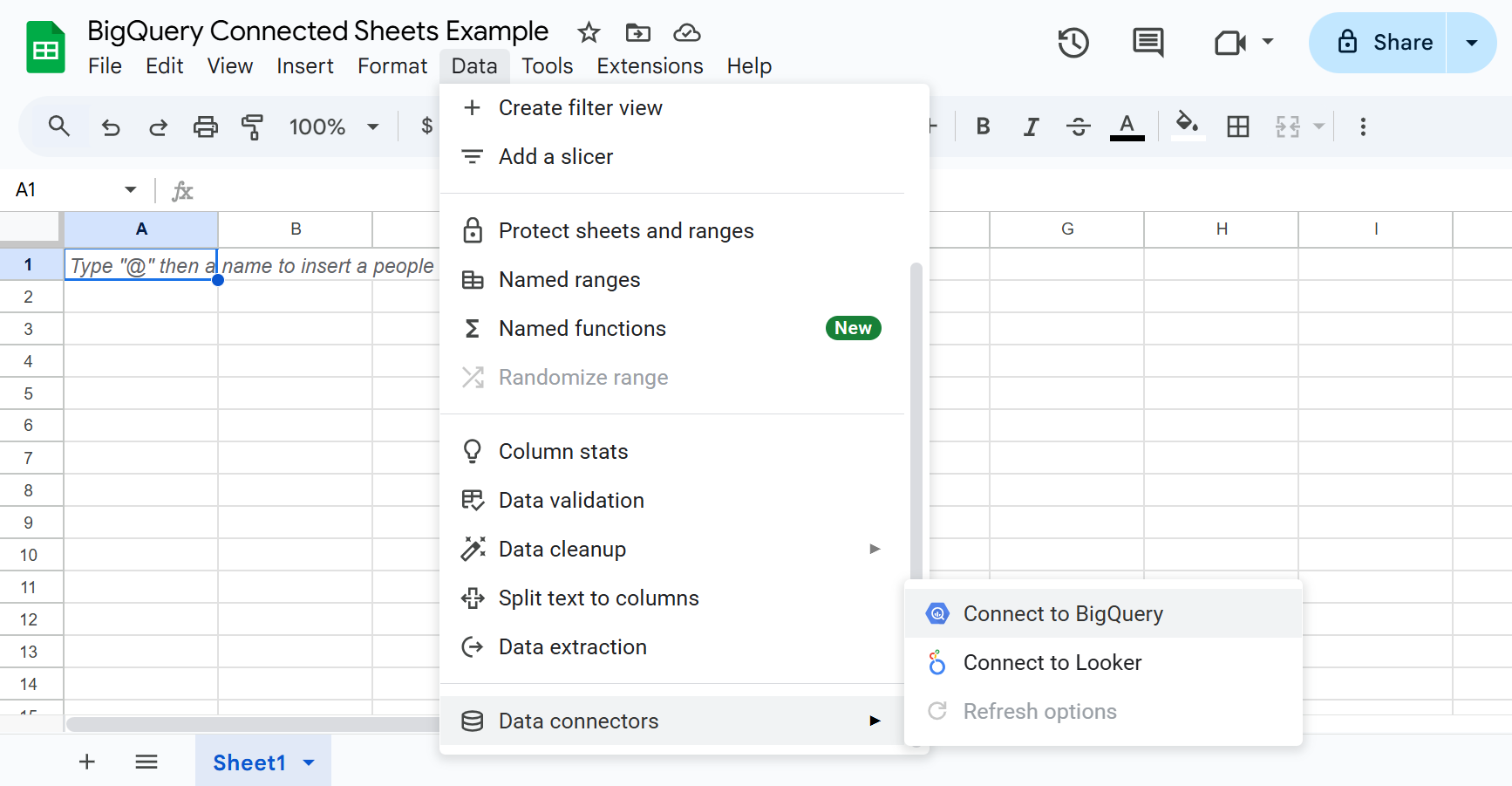The height and width of the screenshot is (786, 1512).
Task: Star the spreadsheet
Action: click(x=589, y=32)
